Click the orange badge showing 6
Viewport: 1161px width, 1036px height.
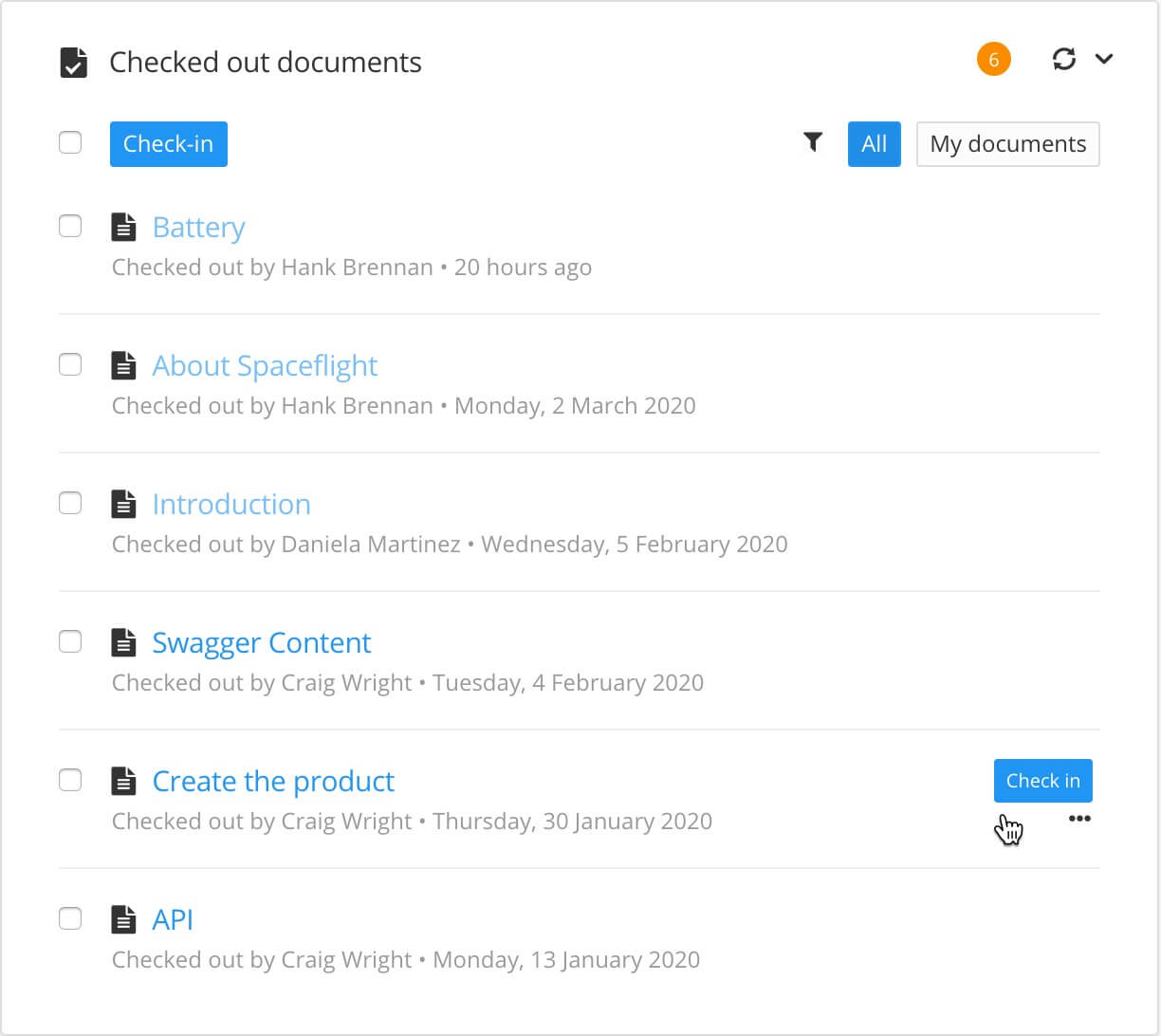point(993,58)
